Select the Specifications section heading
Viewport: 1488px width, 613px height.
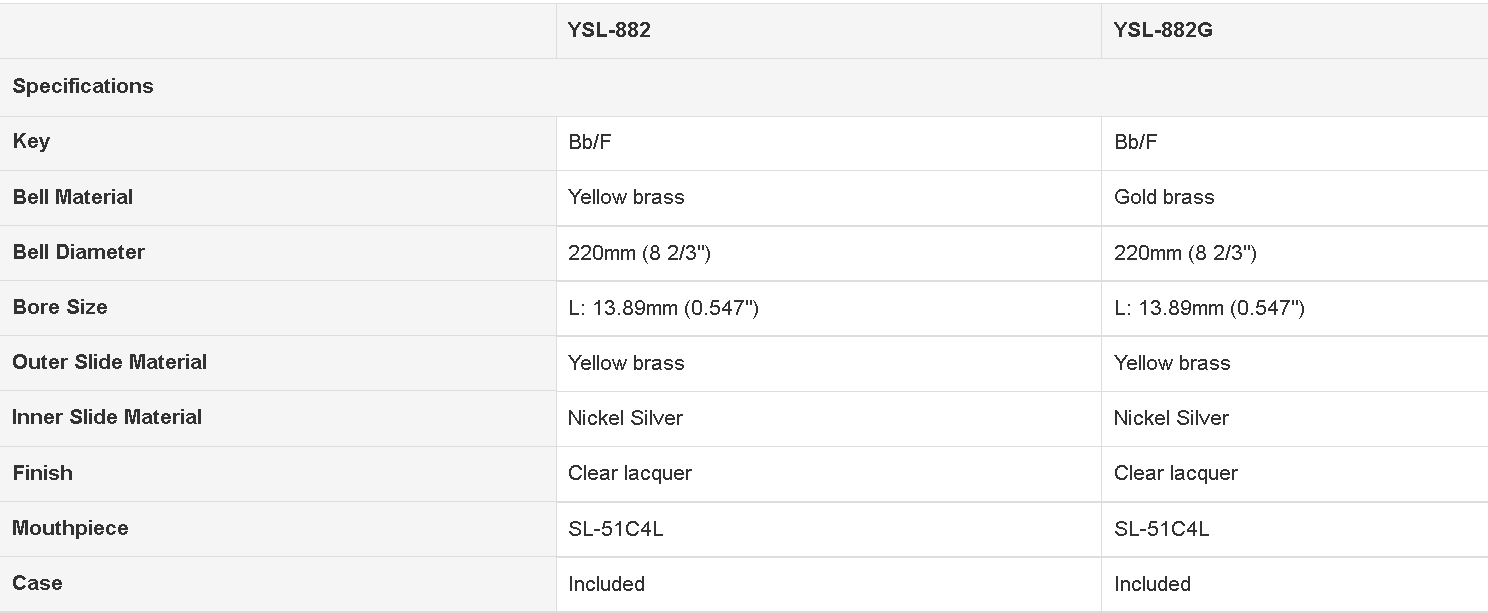click(83, 86)
